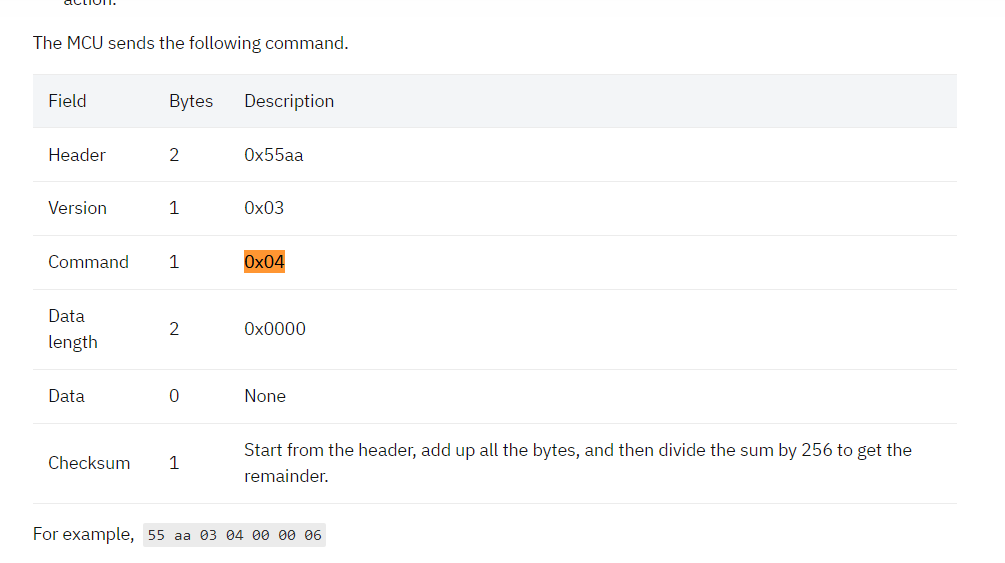Viewport: 1005px width, 563px height.
Task: Click the Description column header
Action: click(289, 101)
